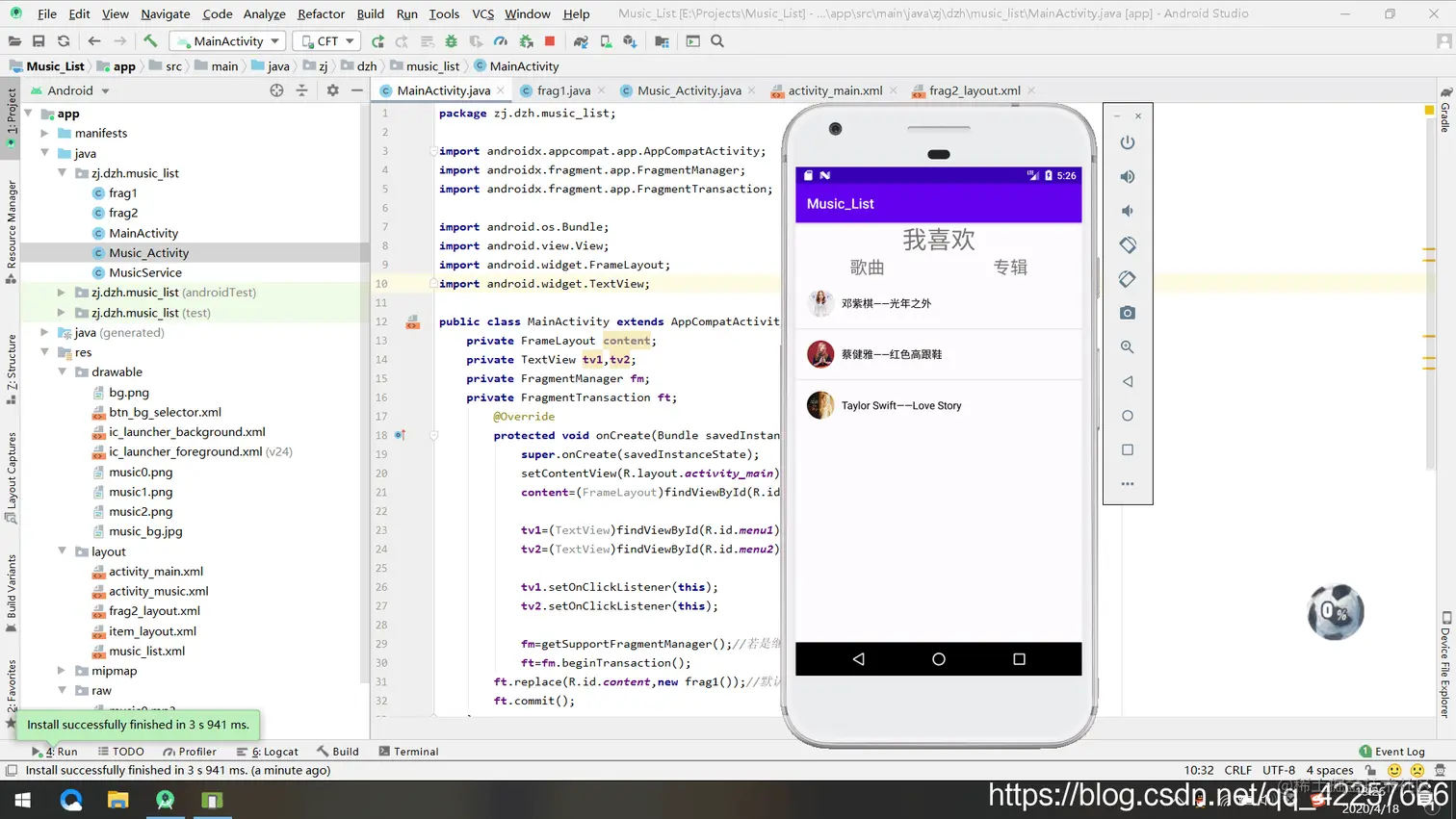This screenshot has width=1456, height=819.
Task: Click the emulator sidebar Home circle
Action: [1128, 416]
